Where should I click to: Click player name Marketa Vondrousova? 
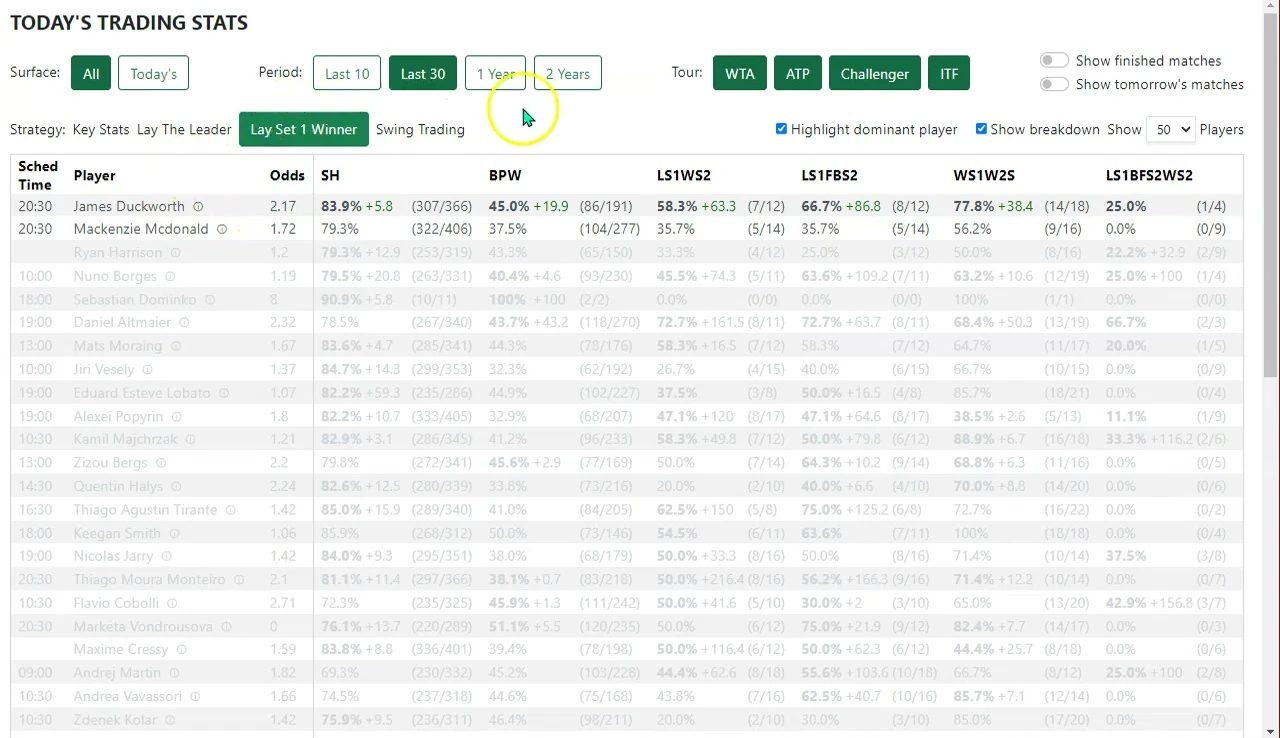[143, 626]
